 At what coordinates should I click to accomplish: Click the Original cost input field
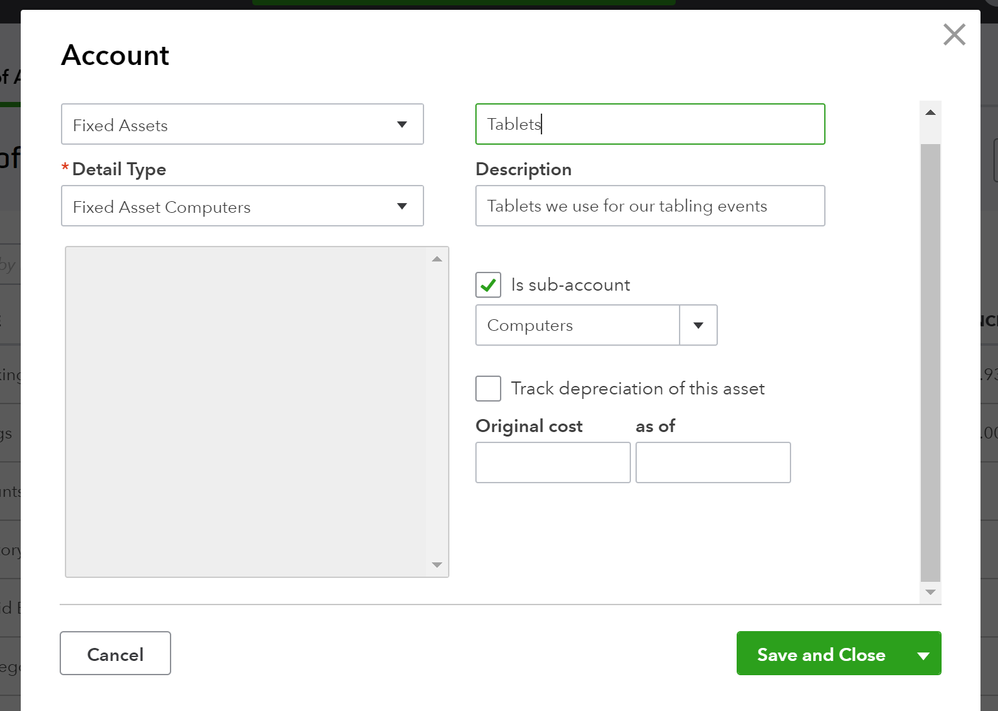(x=552, y=463)
